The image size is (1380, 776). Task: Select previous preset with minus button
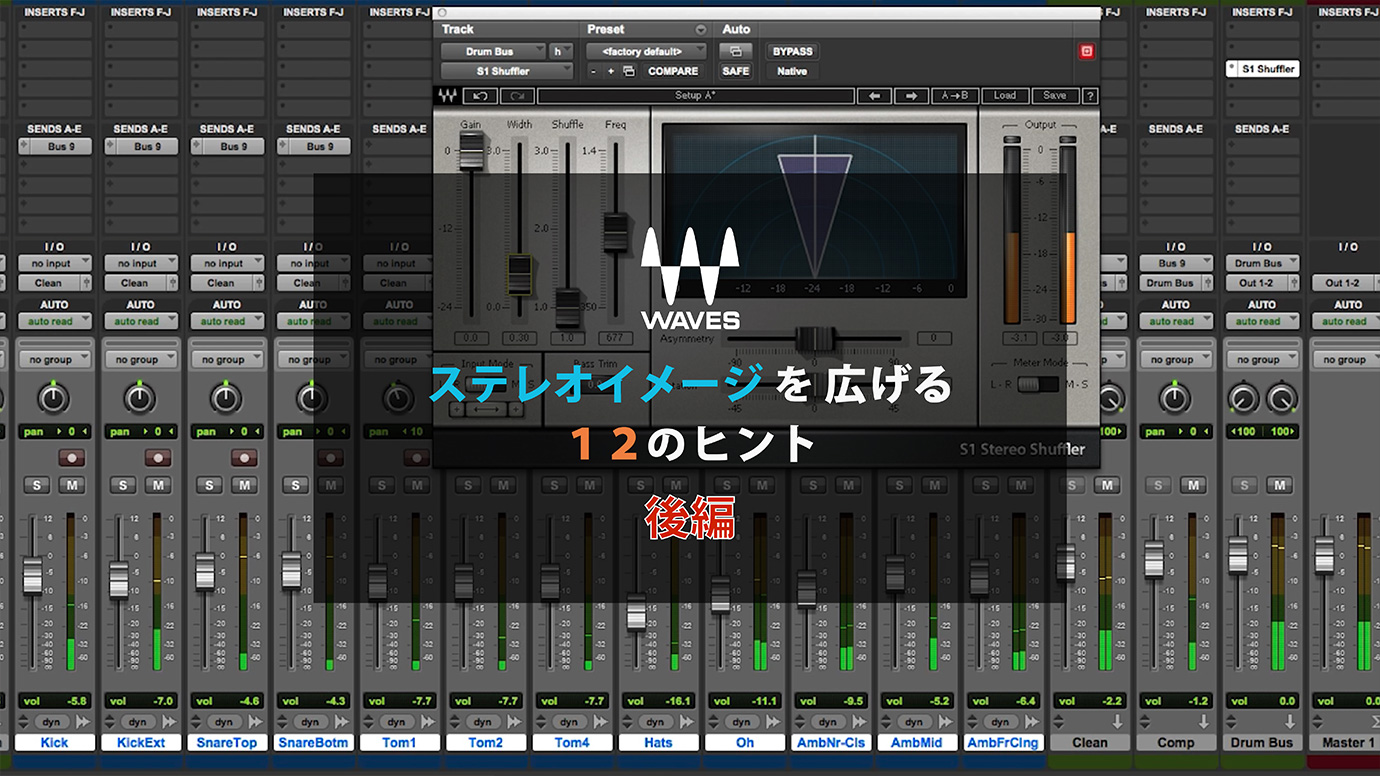tap(593, 71)
